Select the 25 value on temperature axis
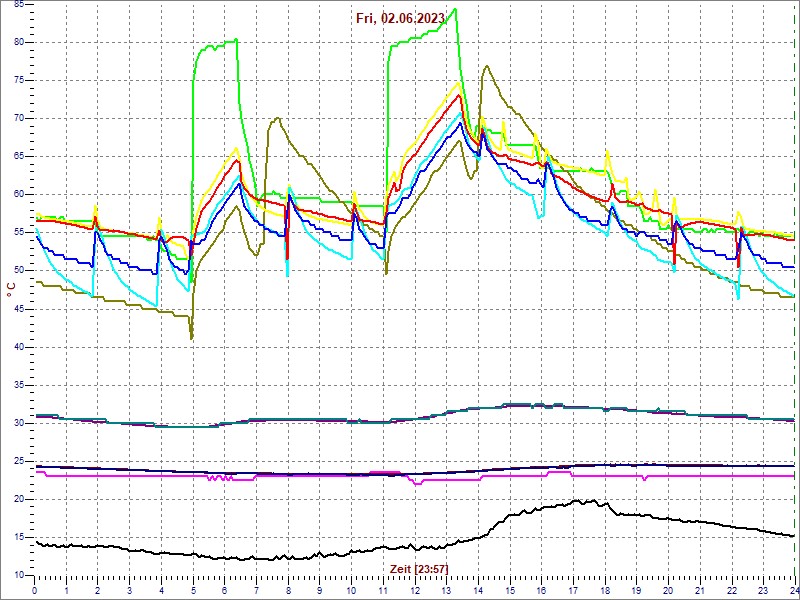Screen dimensions: 800x600 (x=18, y=461)
